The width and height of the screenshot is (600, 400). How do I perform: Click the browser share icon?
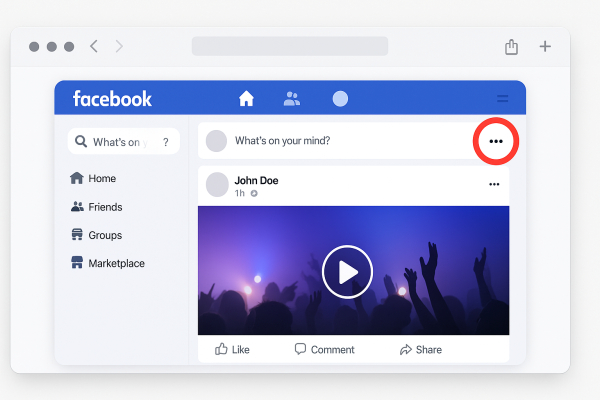(x=511, y=47)
